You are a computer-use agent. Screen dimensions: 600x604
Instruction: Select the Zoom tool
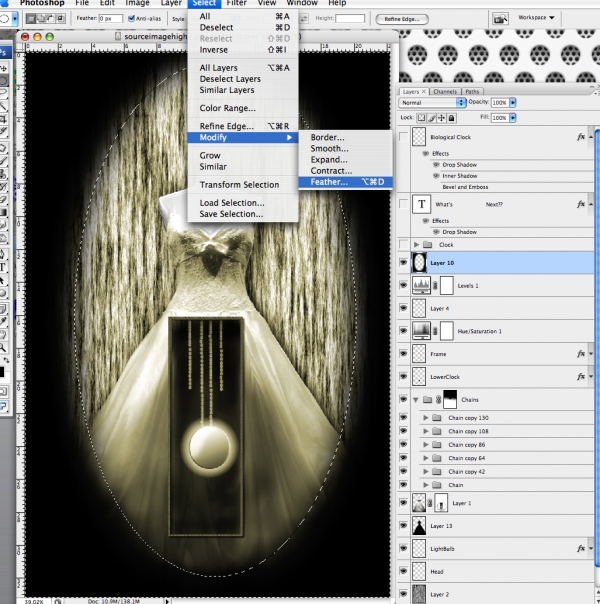[3, 348]
